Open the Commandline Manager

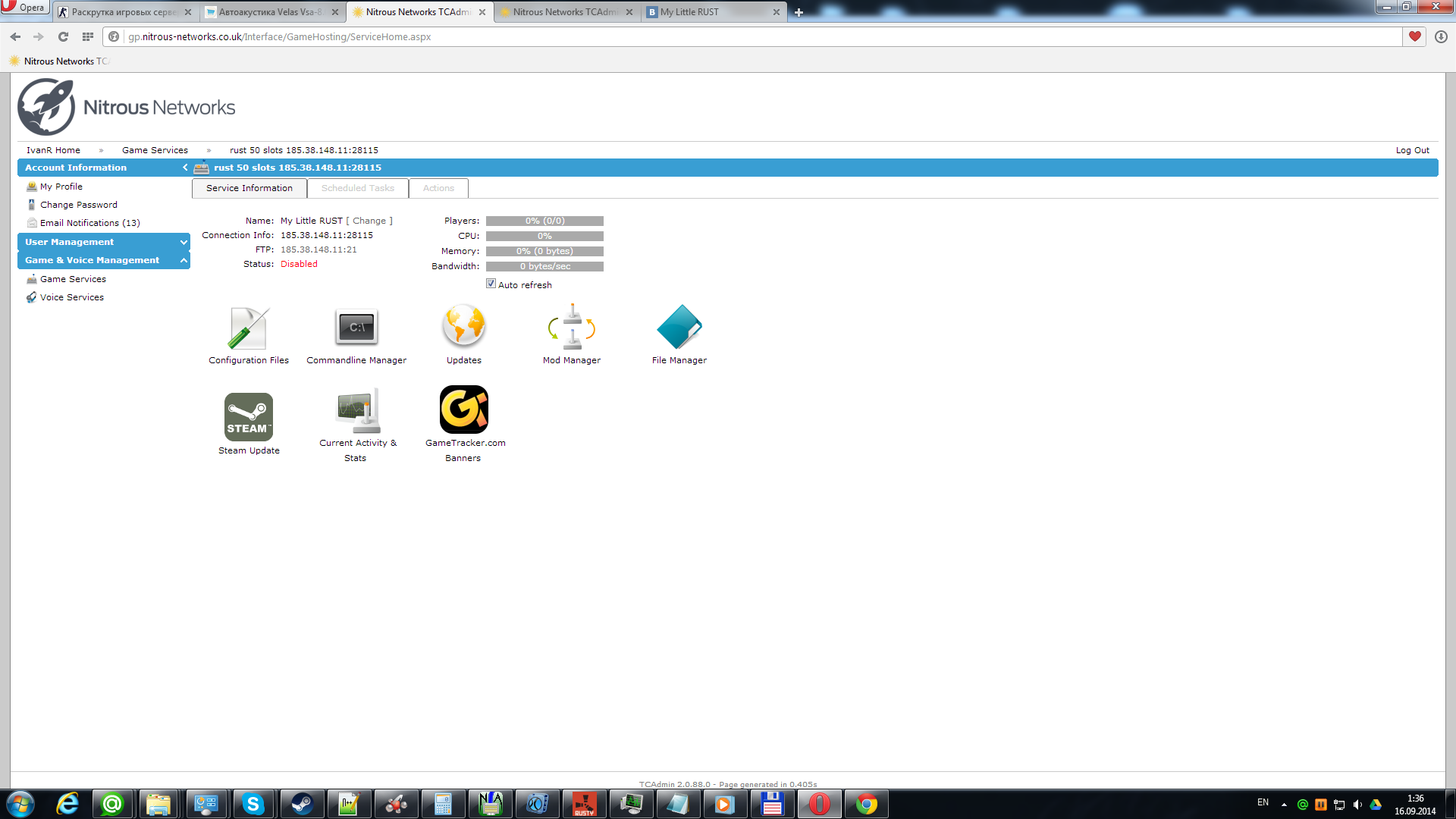coord(356,328)
